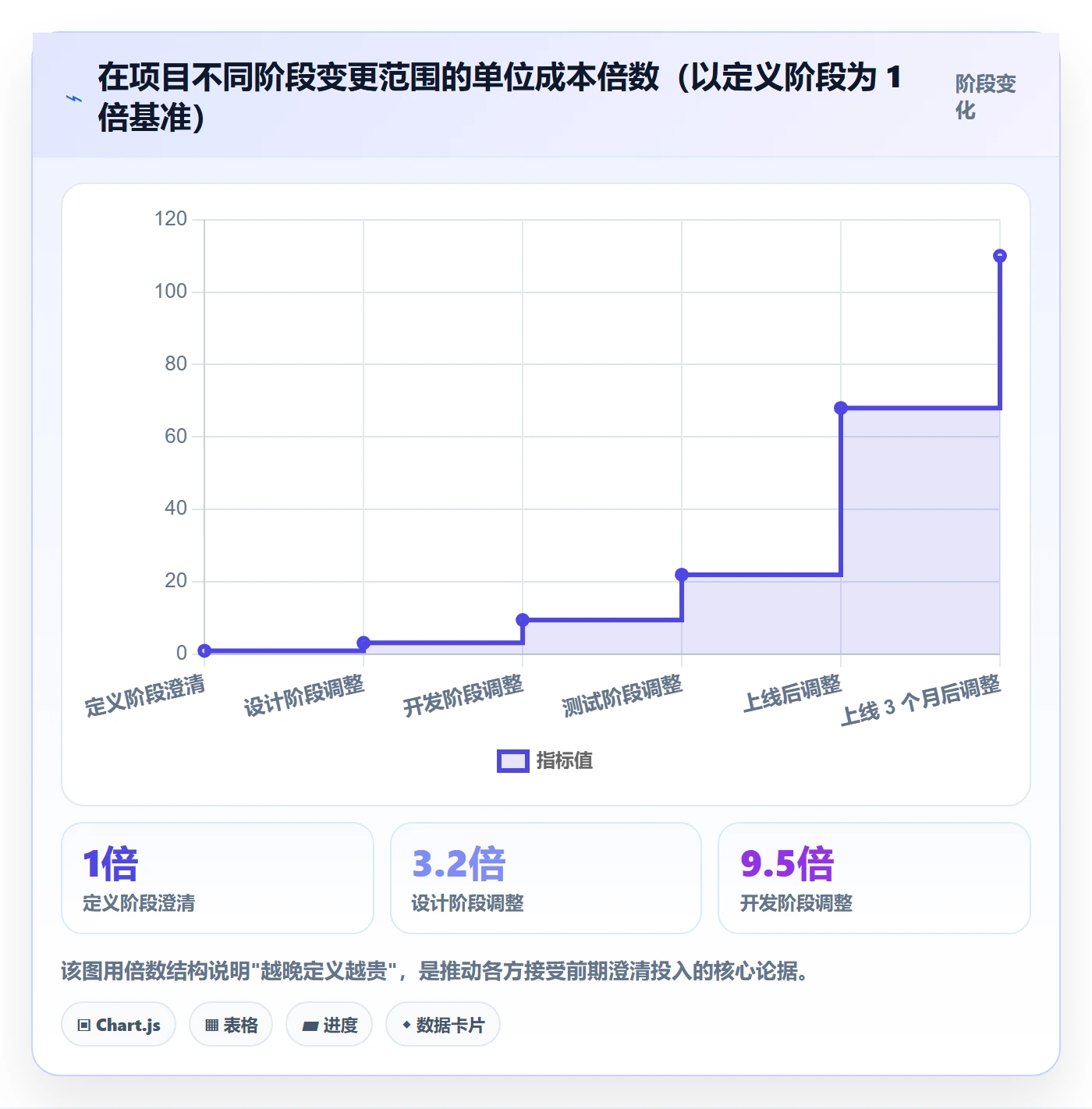1092x1109 pixels.
Task: Click the lightning bolt icon beside the title
Action: coord(74,98)
